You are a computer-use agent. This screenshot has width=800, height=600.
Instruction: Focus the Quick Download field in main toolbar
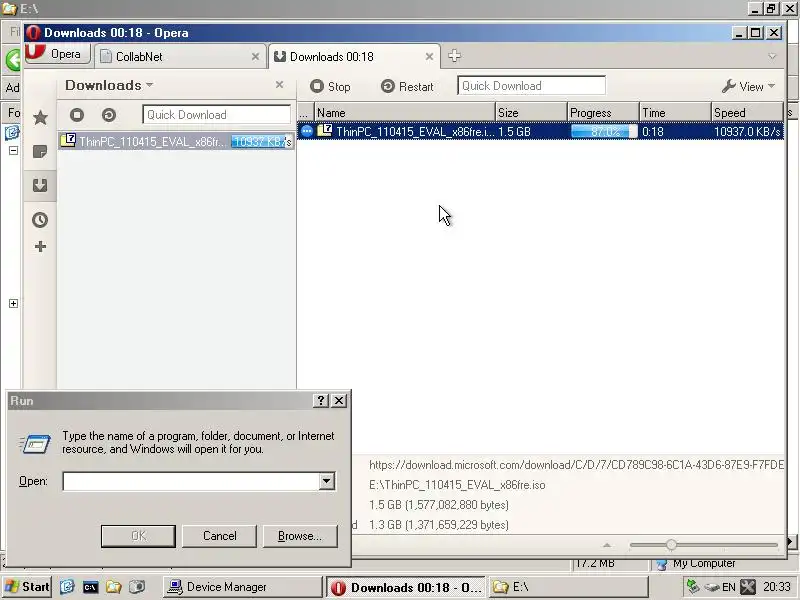[x=531, y=86]
